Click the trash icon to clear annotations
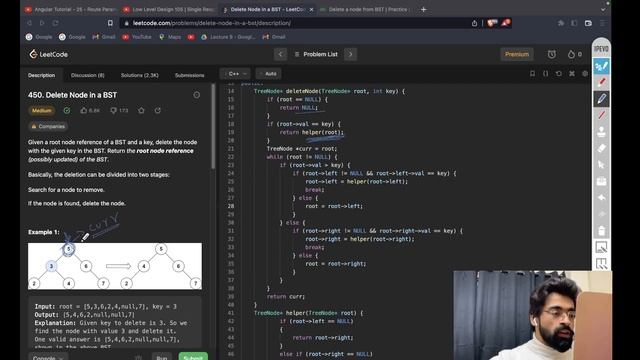The width and height of the screenshot is (640, 360). pyautogui.click(x=601, y=231)
